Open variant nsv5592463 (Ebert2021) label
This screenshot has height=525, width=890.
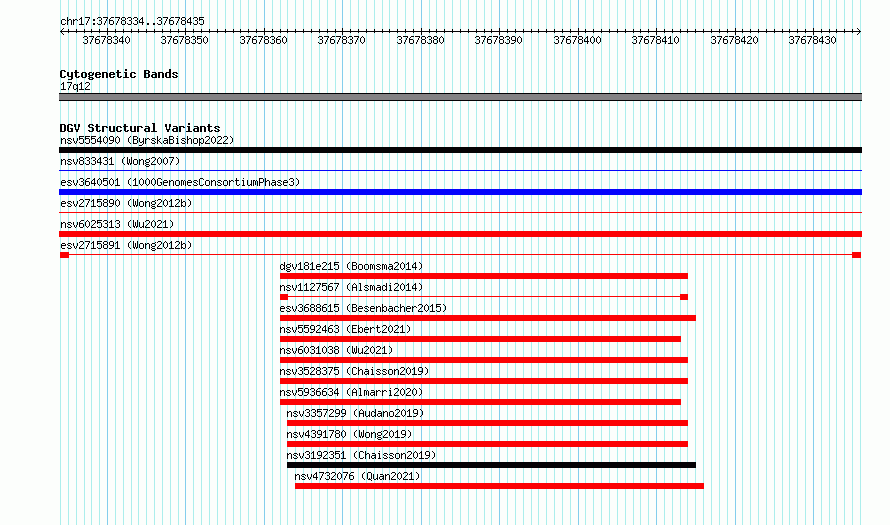click(x=345, y=329)
